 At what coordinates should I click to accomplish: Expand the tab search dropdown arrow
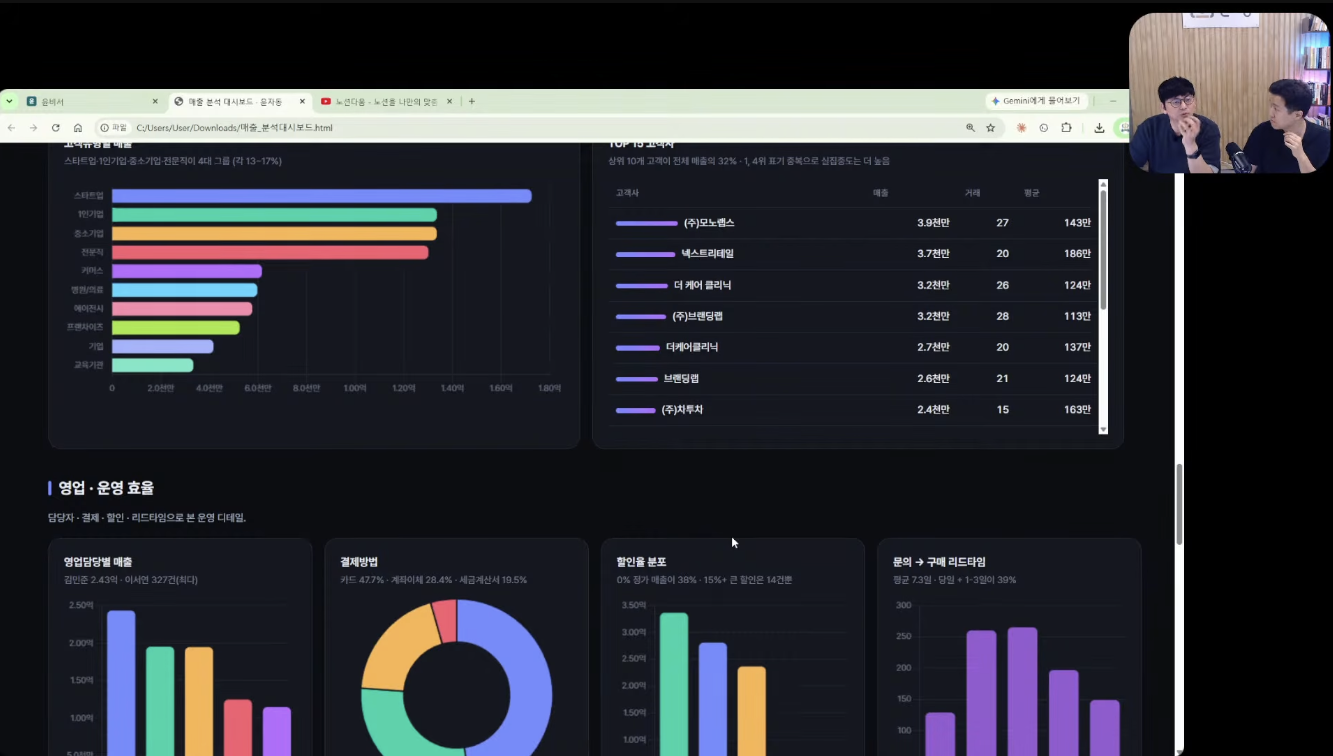pos(9,101)
